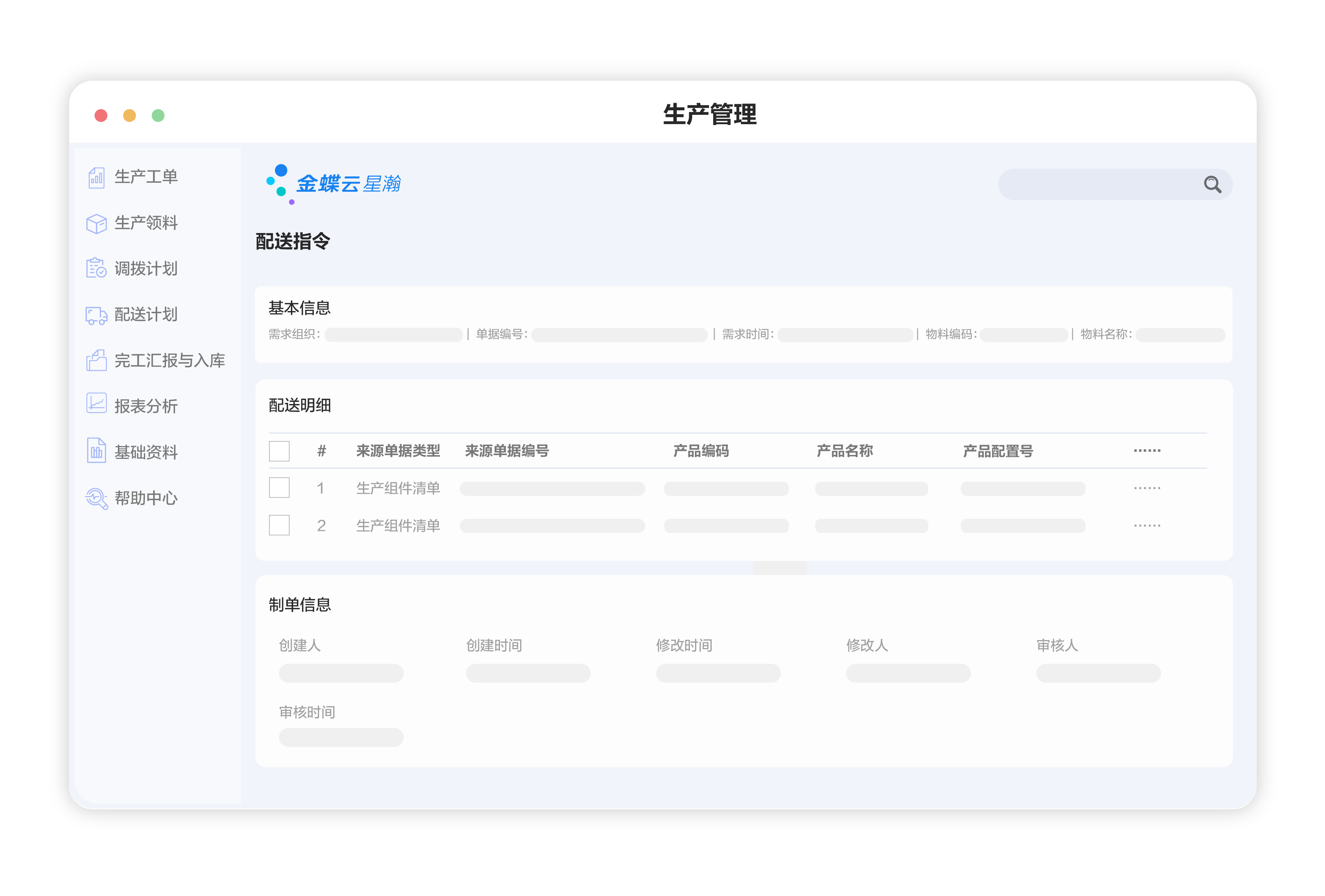Click the 物料名称 field

pyautogui.click(x=1180, y=335)
